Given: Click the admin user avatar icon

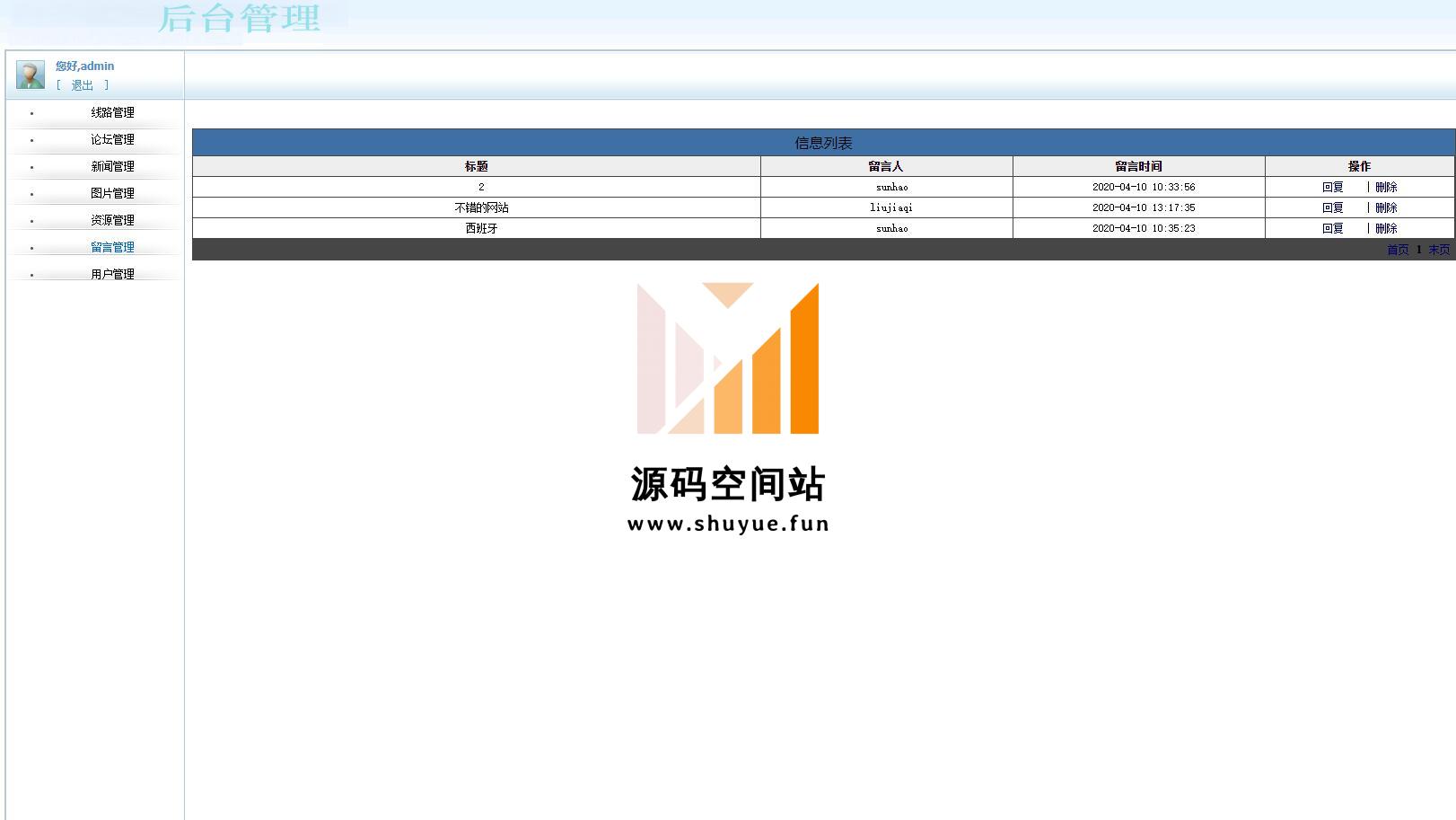Looking at the screenshot, I should (31, 75).
